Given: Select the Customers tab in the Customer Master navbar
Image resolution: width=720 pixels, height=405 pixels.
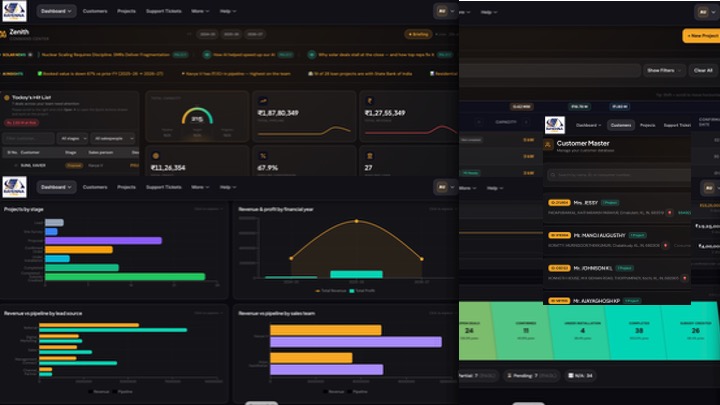Looking at the screenshot, I should coord(621,125).
